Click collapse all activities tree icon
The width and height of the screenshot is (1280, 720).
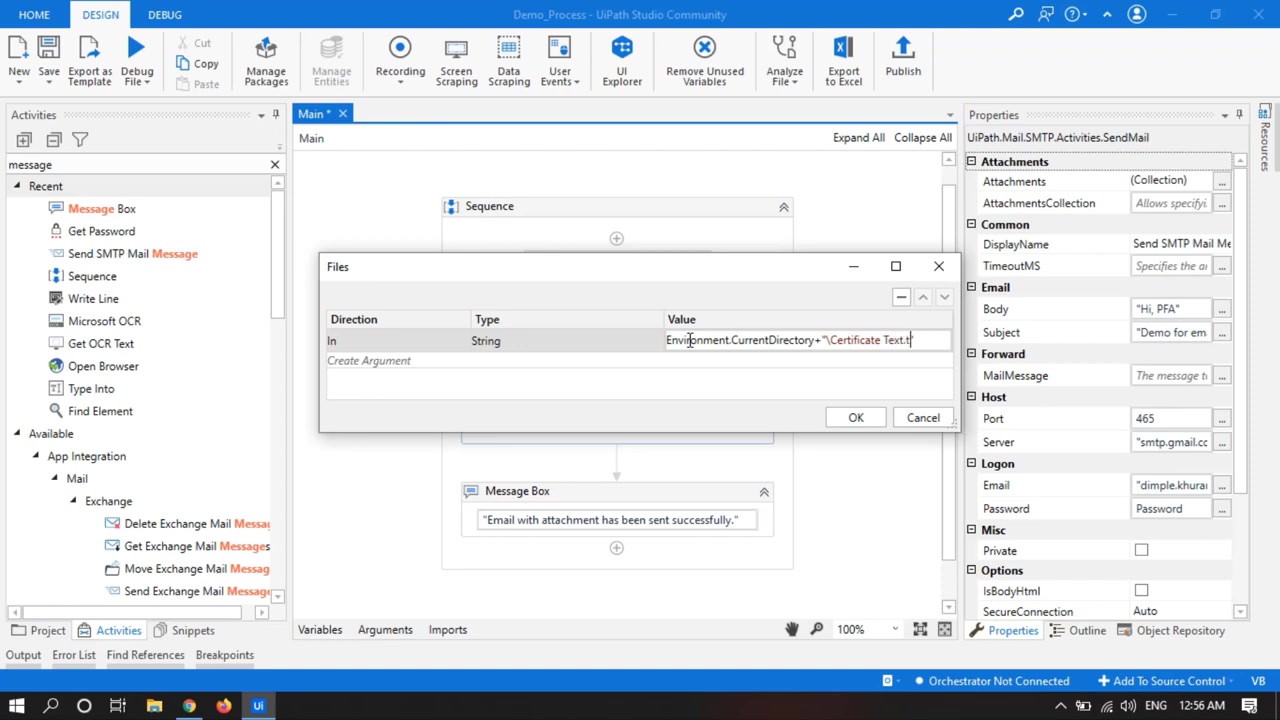(x=53, y=140)
